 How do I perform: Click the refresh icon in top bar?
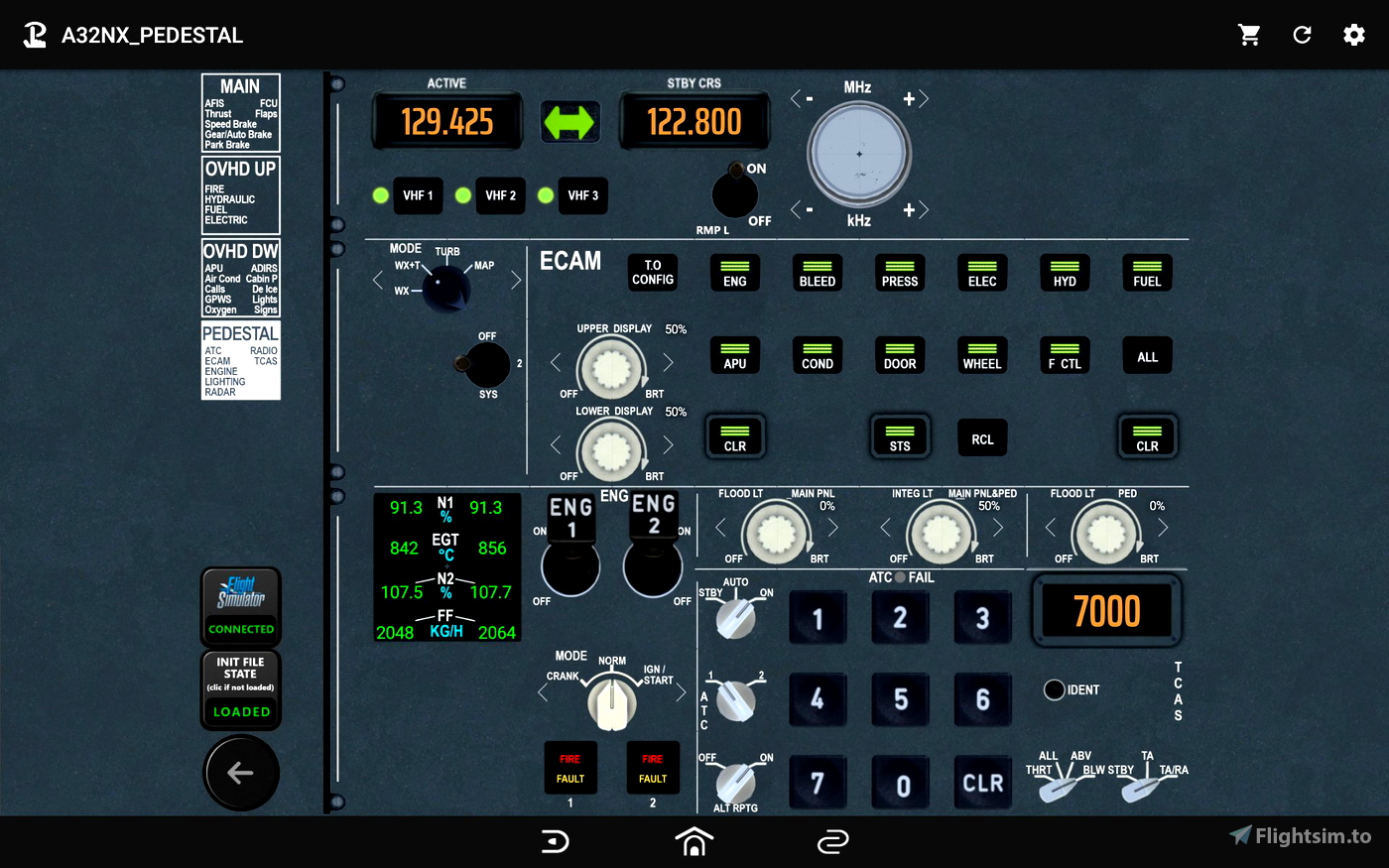click(x=1302, y=35)
